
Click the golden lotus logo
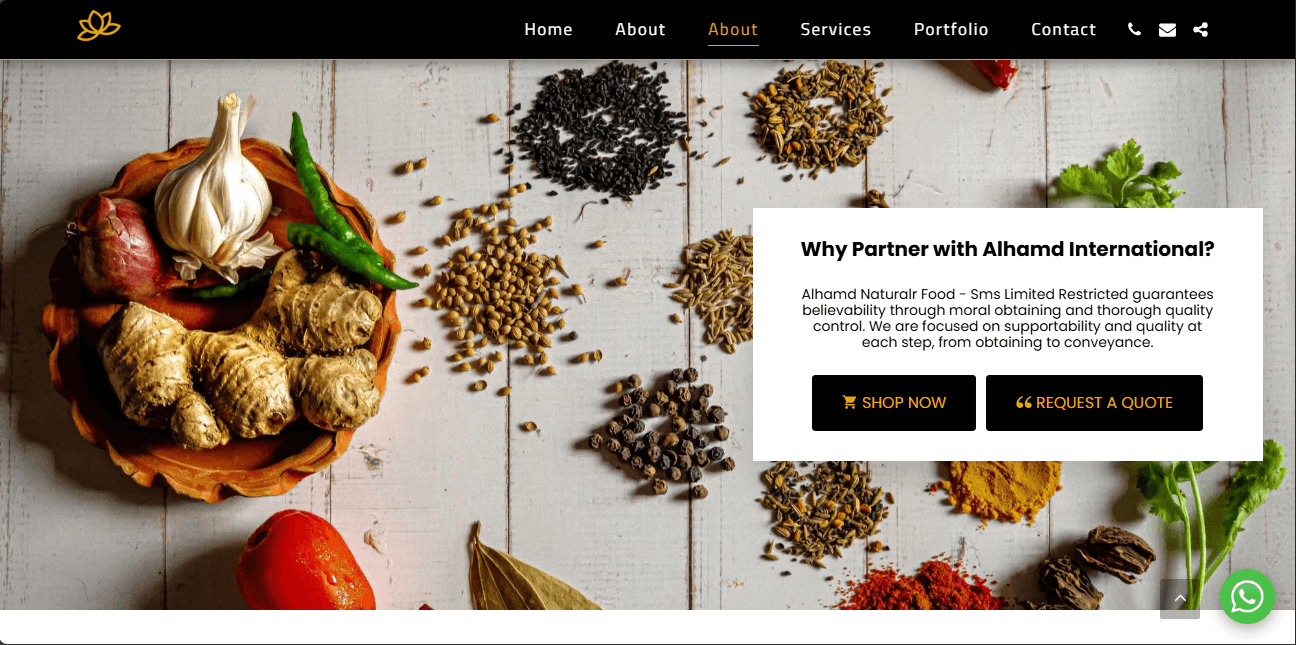[99, 26]
